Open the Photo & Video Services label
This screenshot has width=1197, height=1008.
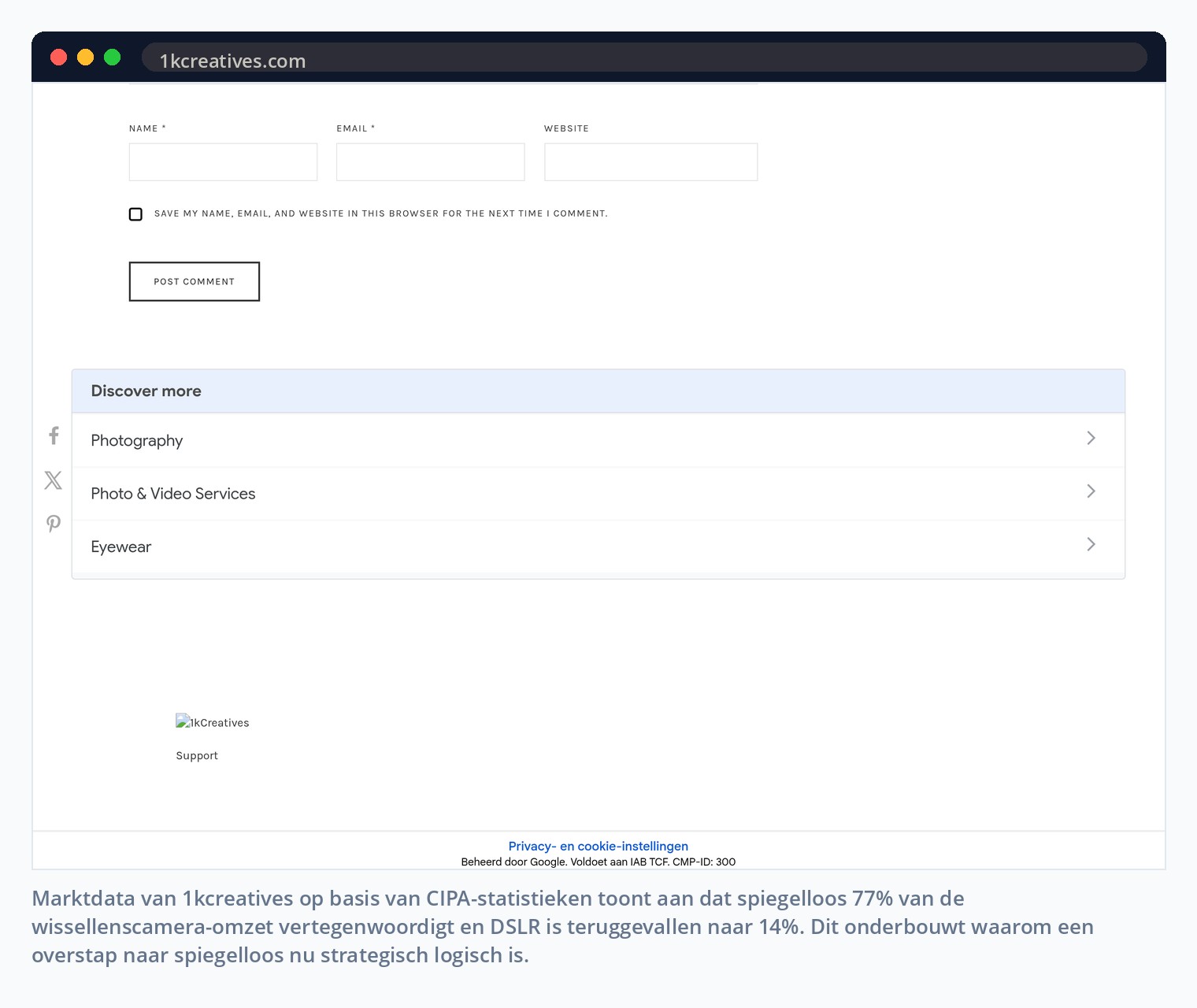pos(173,494)
